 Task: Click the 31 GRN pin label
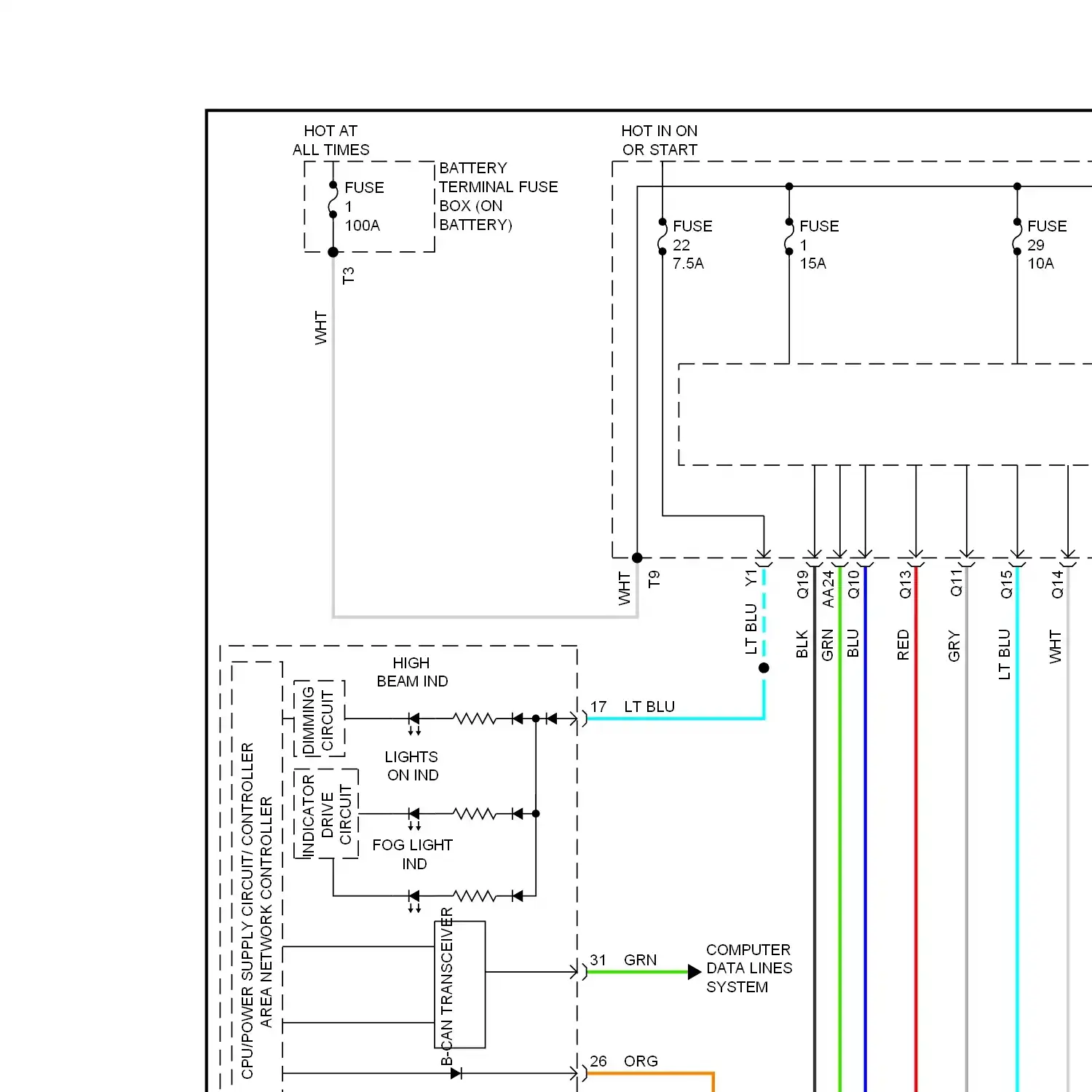coord(623,960)
